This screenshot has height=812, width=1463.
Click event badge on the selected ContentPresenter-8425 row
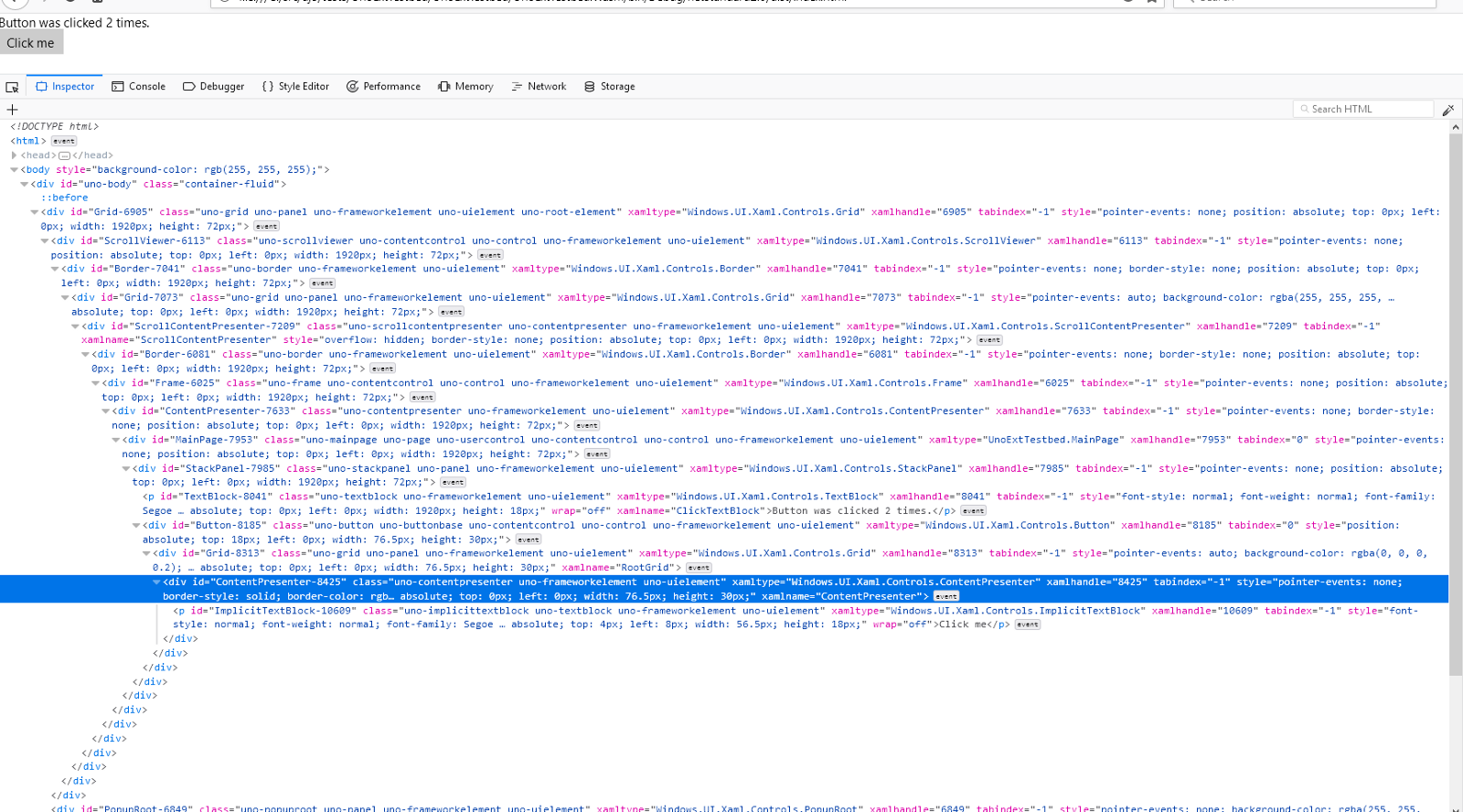pos(946,596)
